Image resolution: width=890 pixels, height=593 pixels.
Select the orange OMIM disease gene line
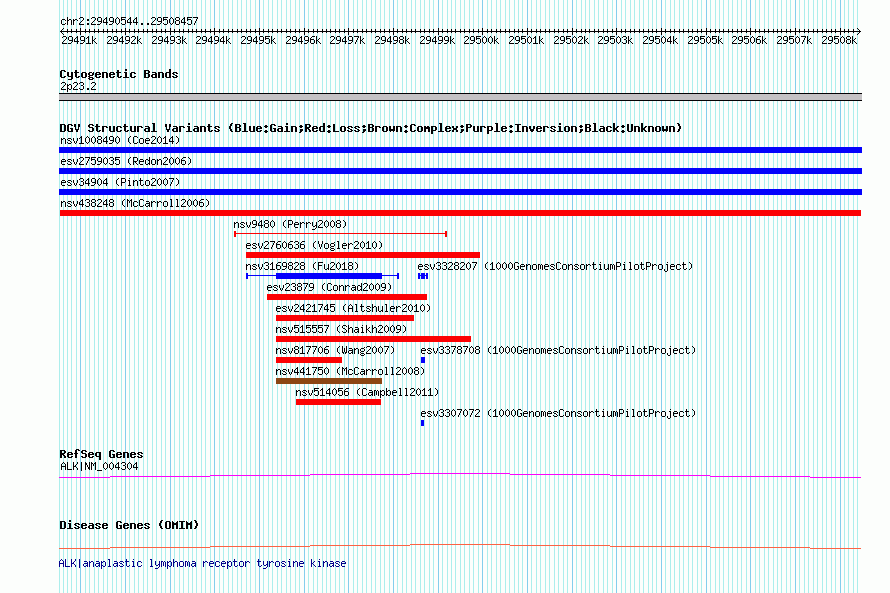(x=460, y=546)
